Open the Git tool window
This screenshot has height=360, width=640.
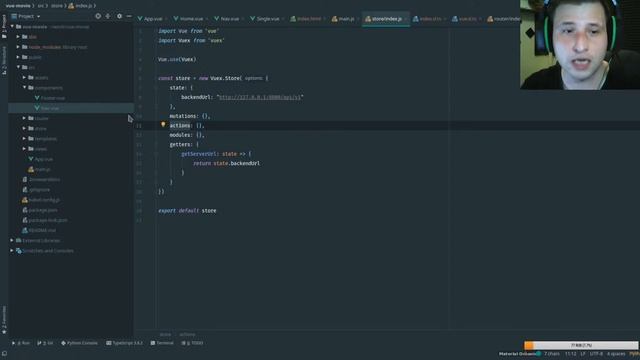tap(45, 343)
